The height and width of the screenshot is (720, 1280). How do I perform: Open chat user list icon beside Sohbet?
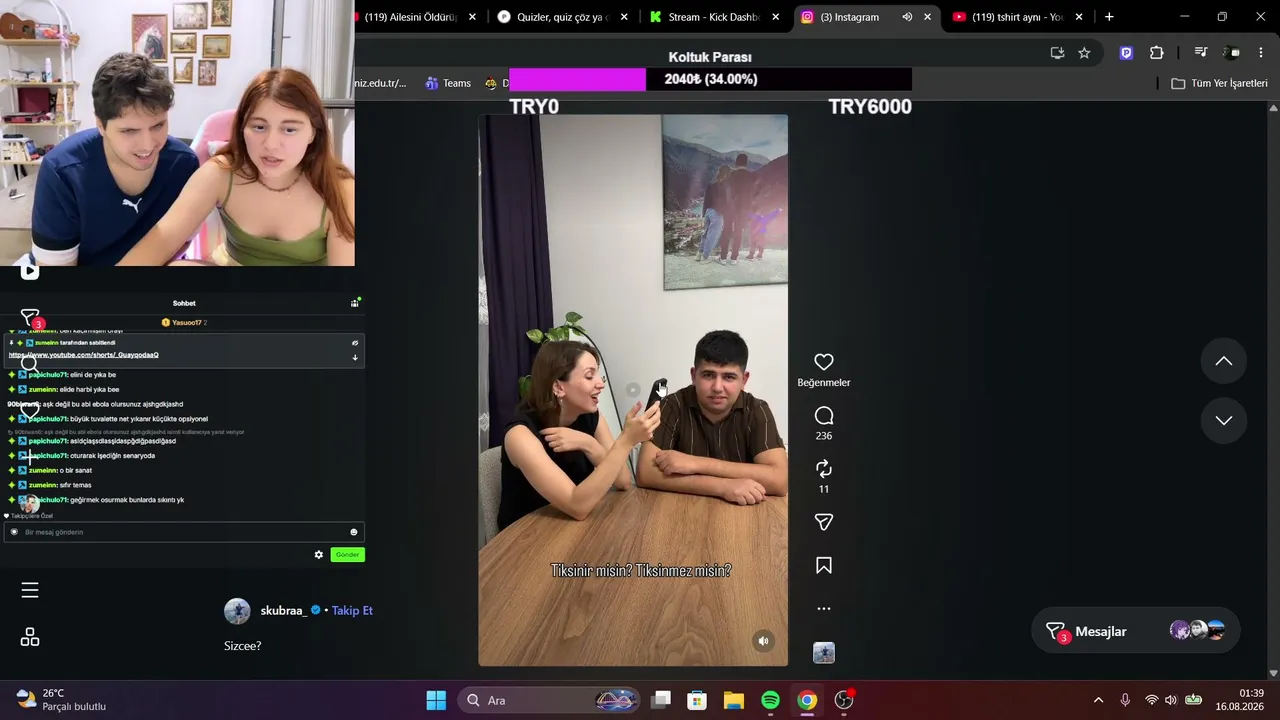click(x=354, y=302)
